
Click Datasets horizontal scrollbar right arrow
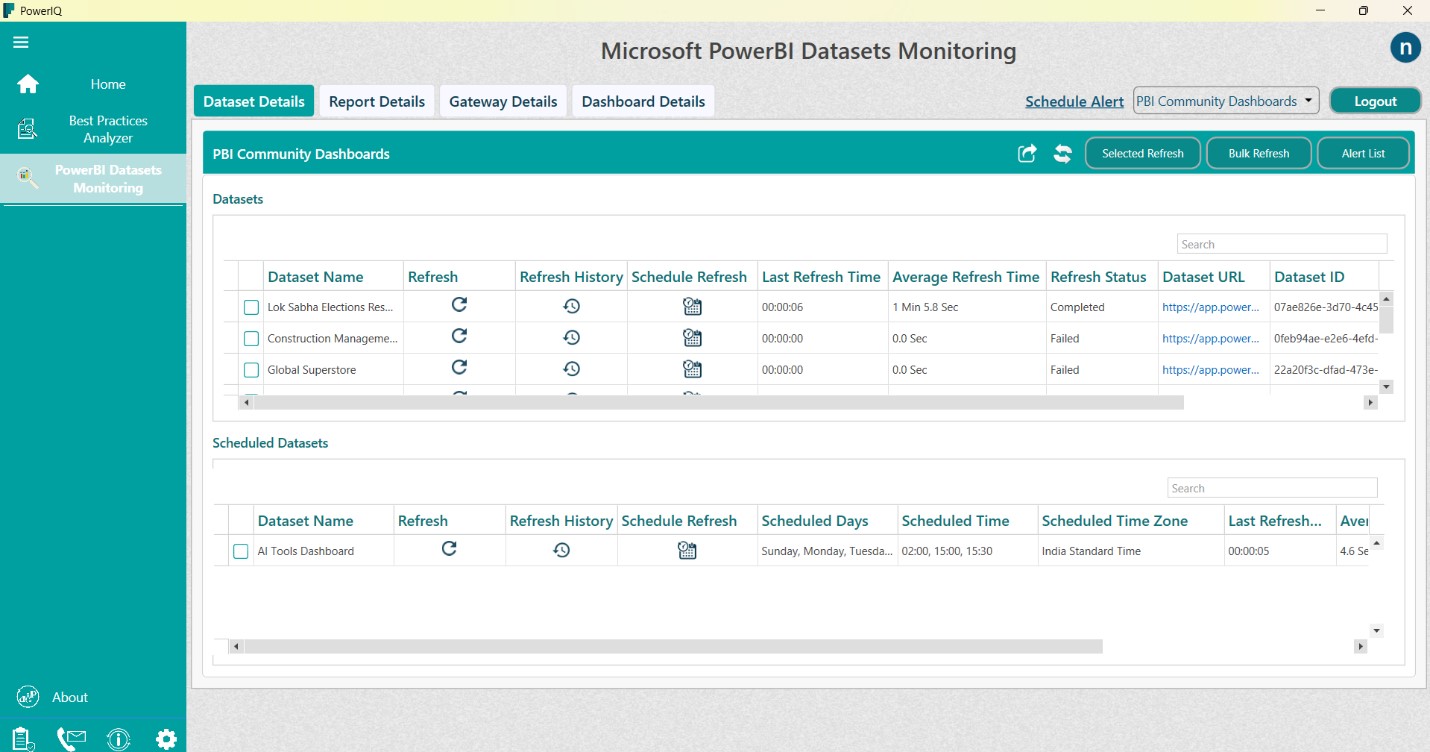click(1371, 402)
